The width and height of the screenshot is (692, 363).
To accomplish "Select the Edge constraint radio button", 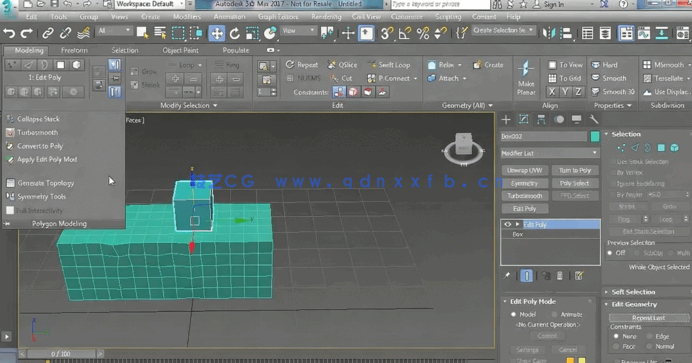I will point(650,336).
